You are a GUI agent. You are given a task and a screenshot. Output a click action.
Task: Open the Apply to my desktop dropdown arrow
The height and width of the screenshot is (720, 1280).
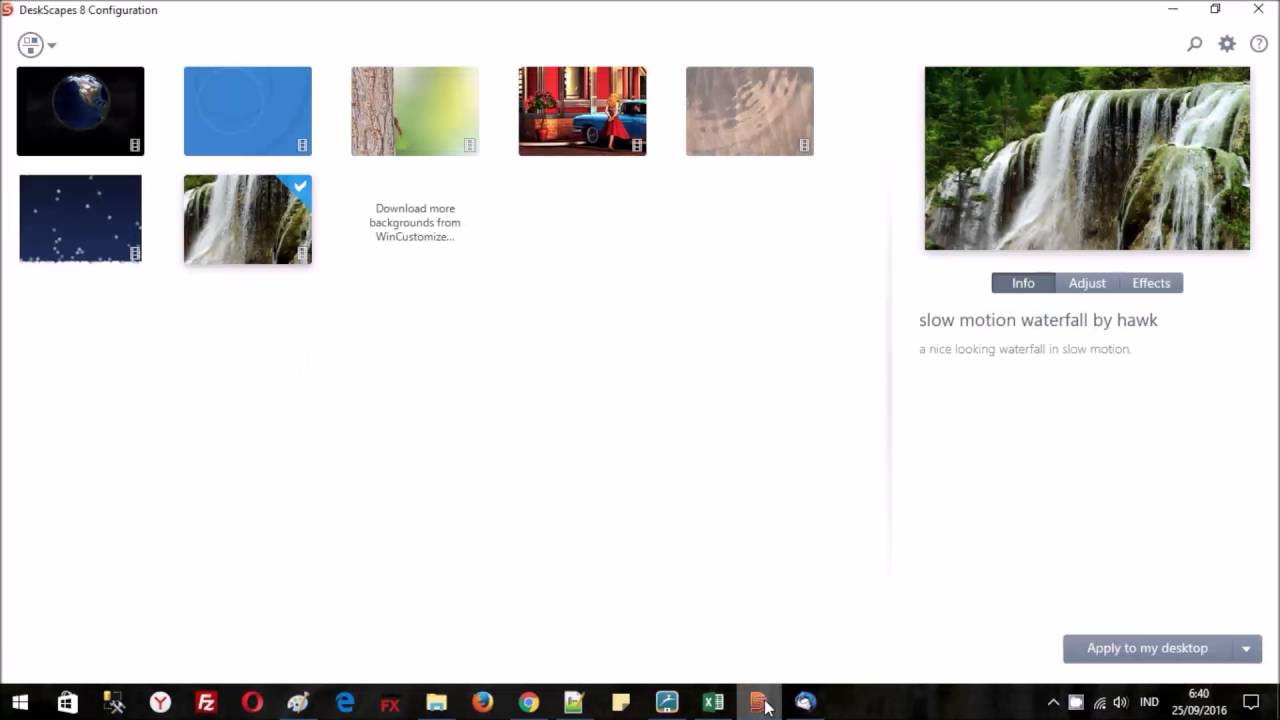[1245, 648]
